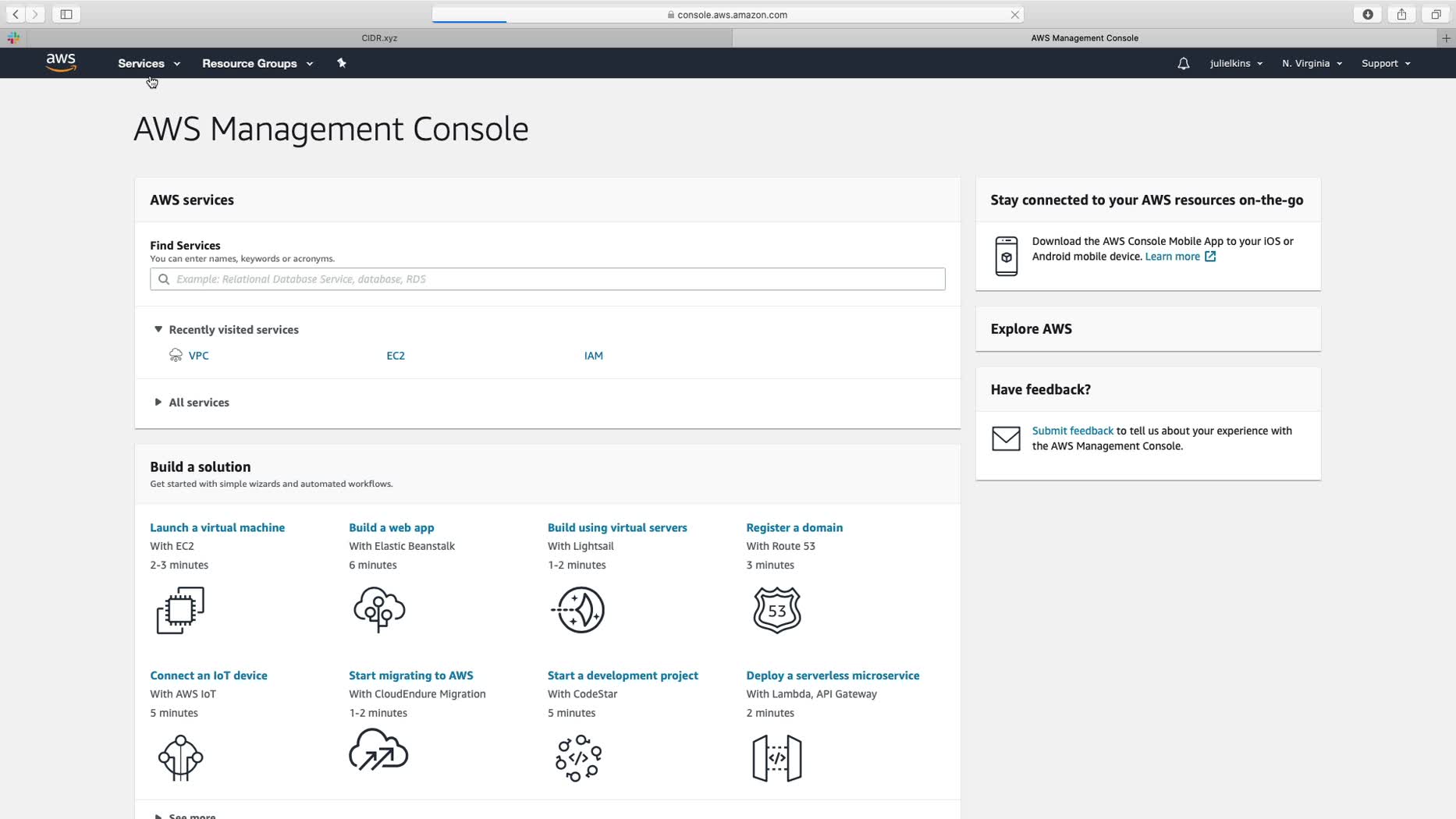Click the feedback envelope icon
Viewport: 1456px width, 819px height.
(x=1006, y=438)
